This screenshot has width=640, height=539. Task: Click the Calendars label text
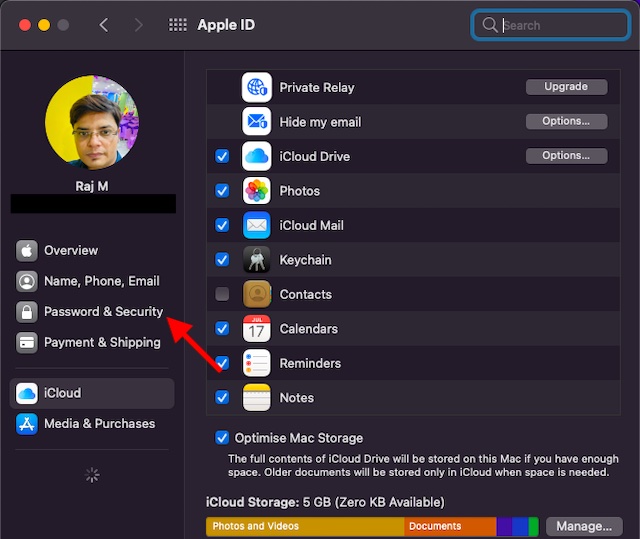pos(309,328)
